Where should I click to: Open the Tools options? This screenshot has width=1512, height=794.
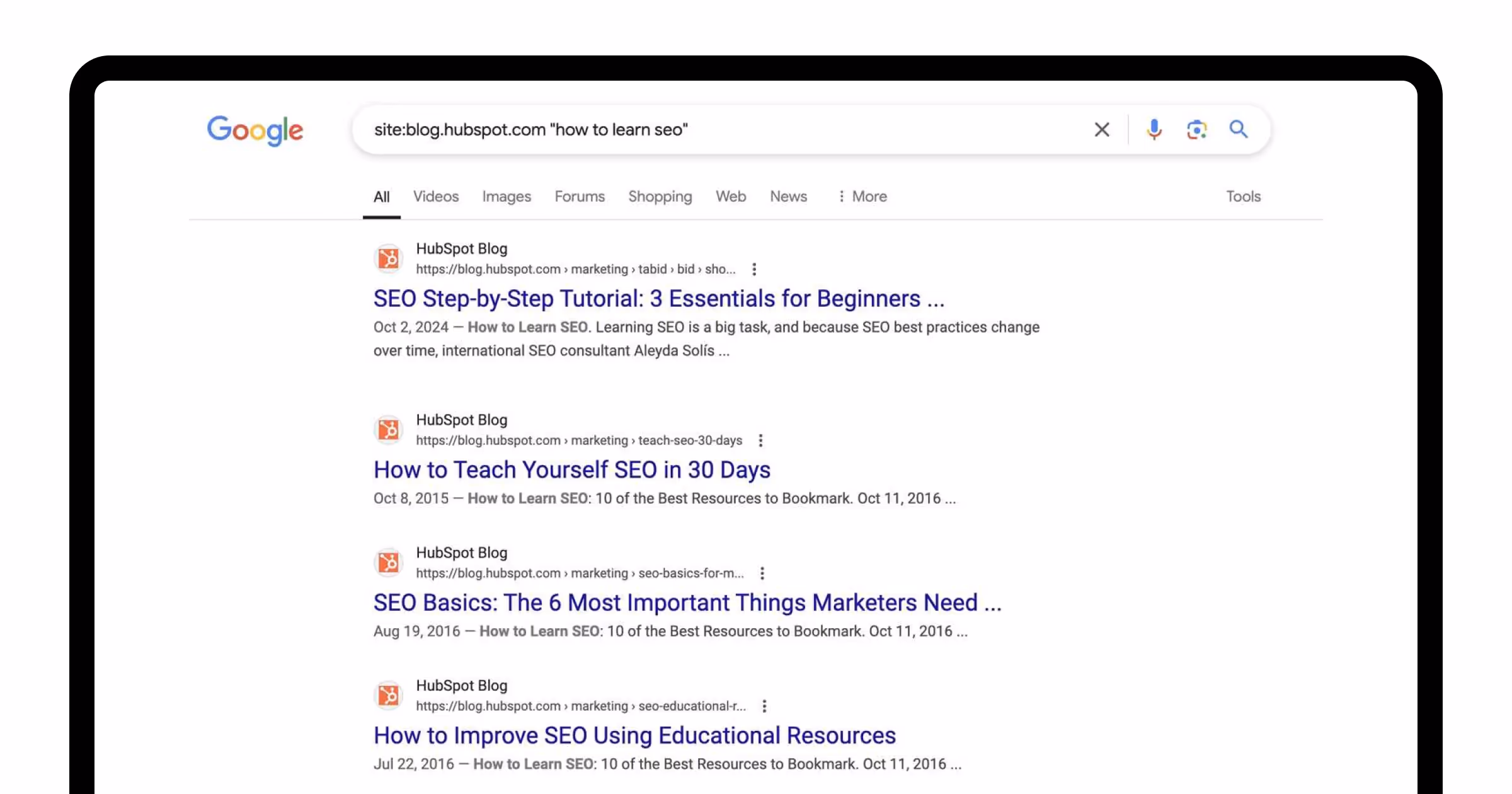click(1243, 197)
